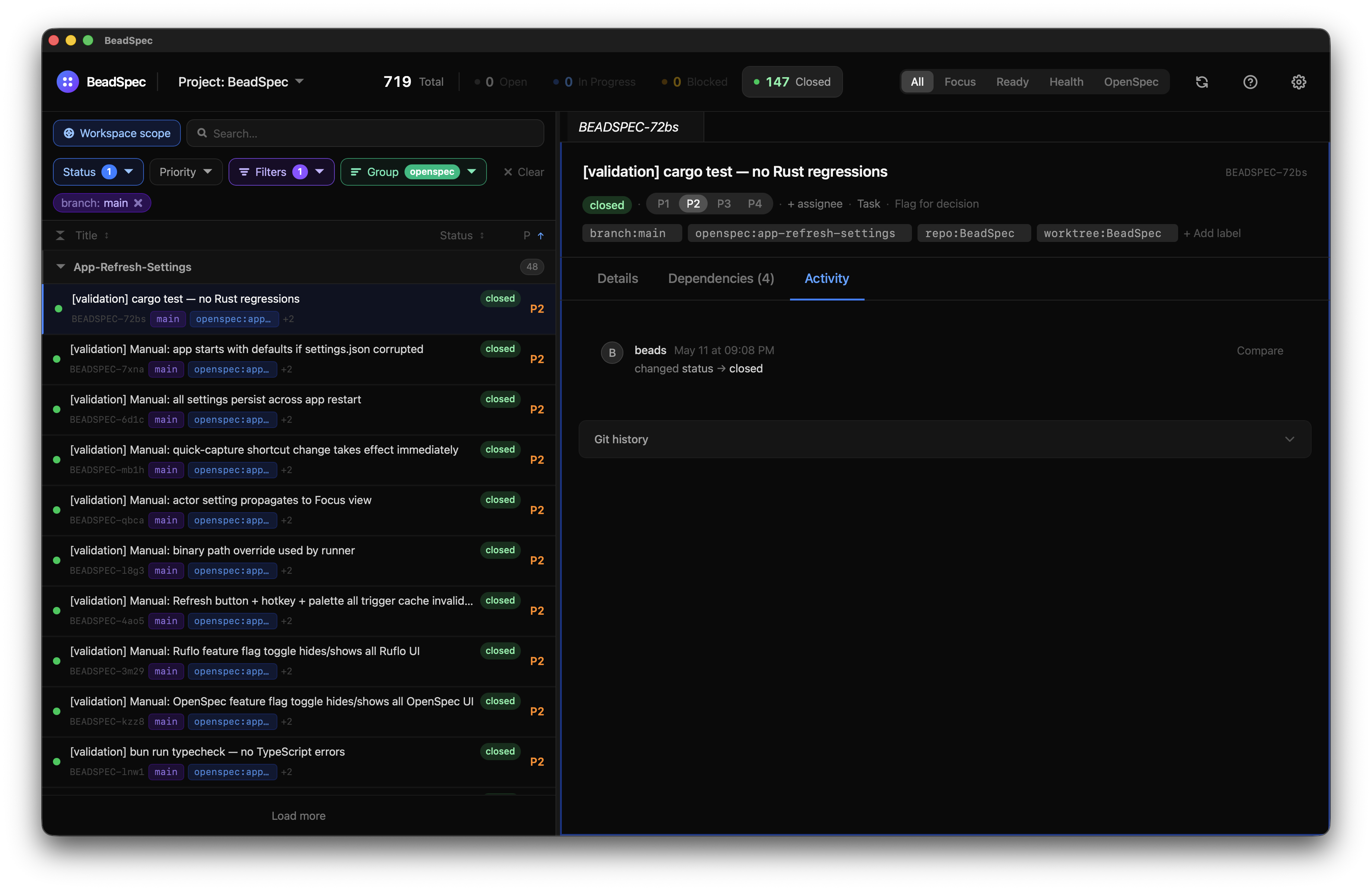Select row 'Ruflo feature flag toggle hides/shows all Ruflo UI'
The image size is (1372, 891).
(x=299, y=661)
